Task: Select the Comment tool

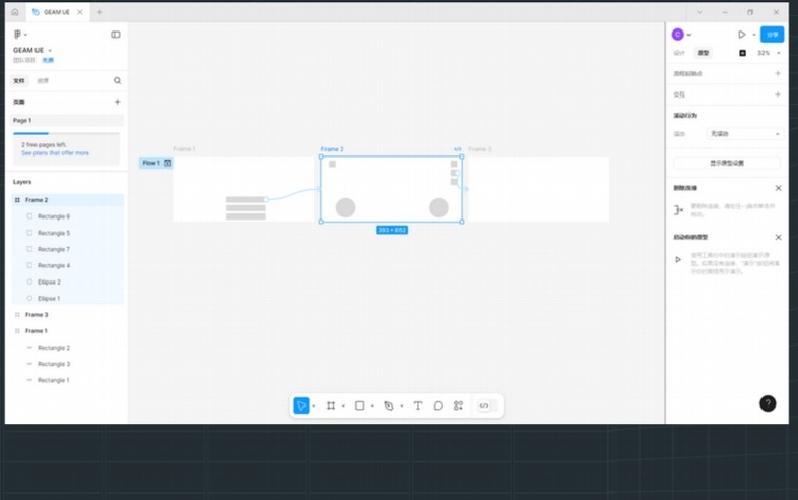Action: [438, 405]
